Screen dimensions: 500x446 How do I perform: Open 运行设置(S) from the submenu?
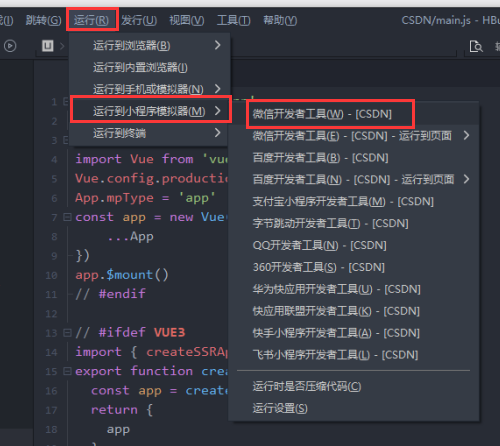pos(355,408)
